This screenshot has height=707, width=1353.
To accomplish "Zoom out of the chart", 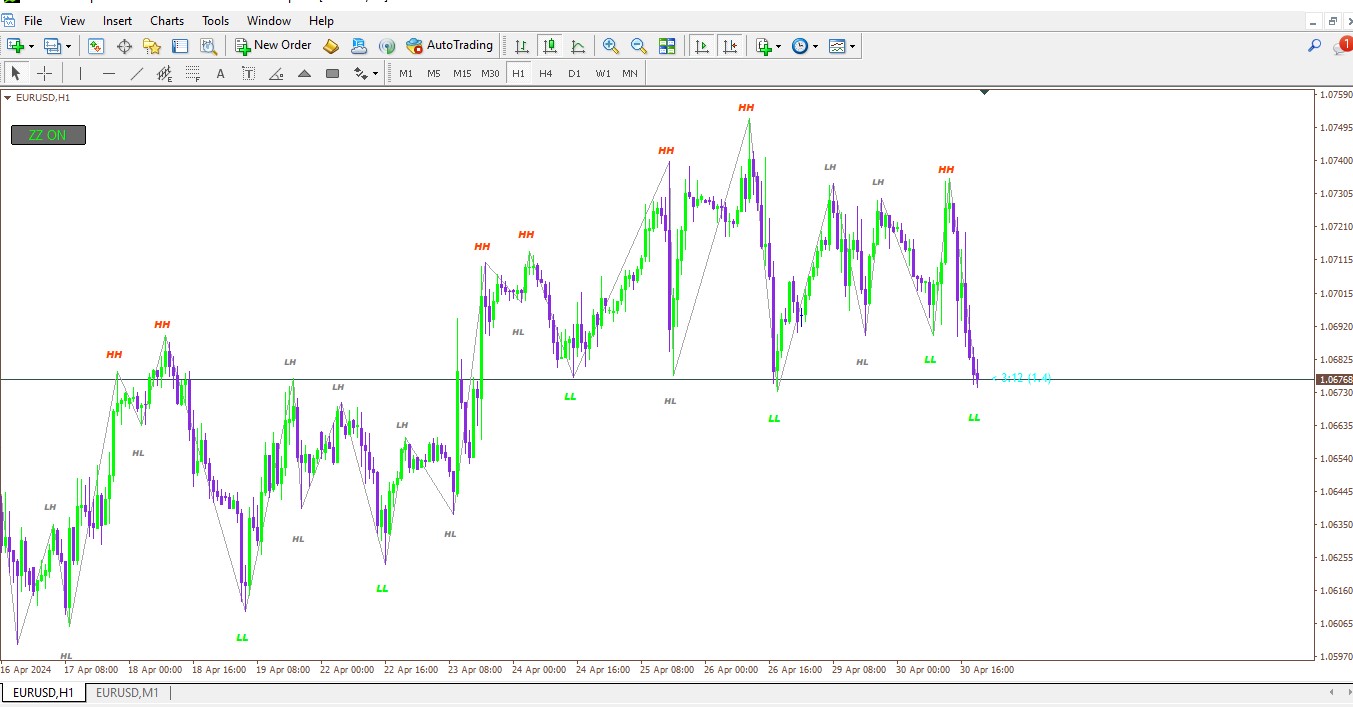I will [x=639, y=46].
